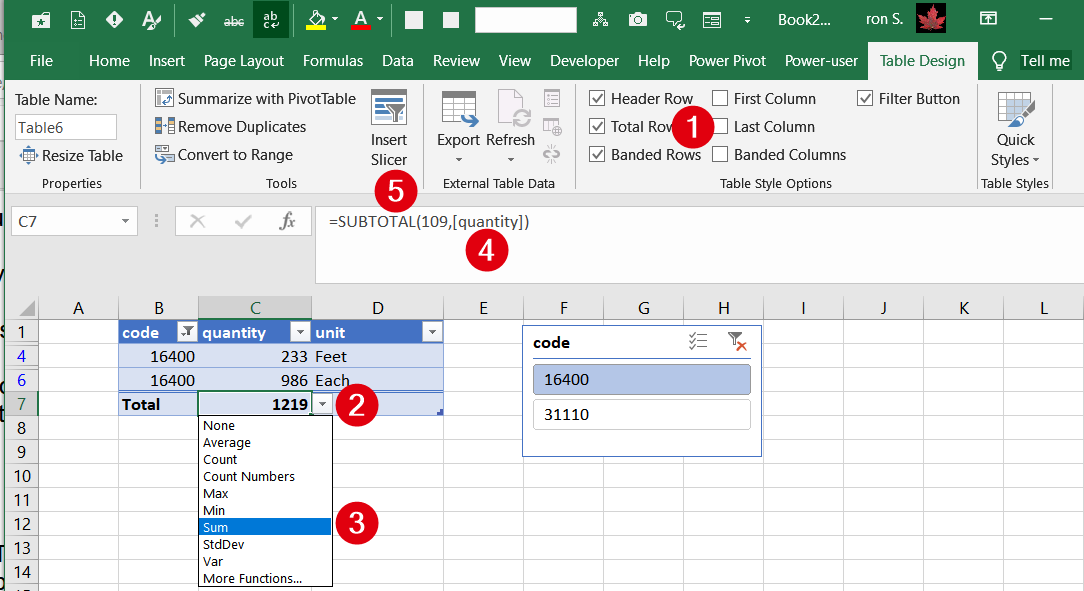
Task: Click the comment bubble icon in the title bar
Action: (675, 20)
